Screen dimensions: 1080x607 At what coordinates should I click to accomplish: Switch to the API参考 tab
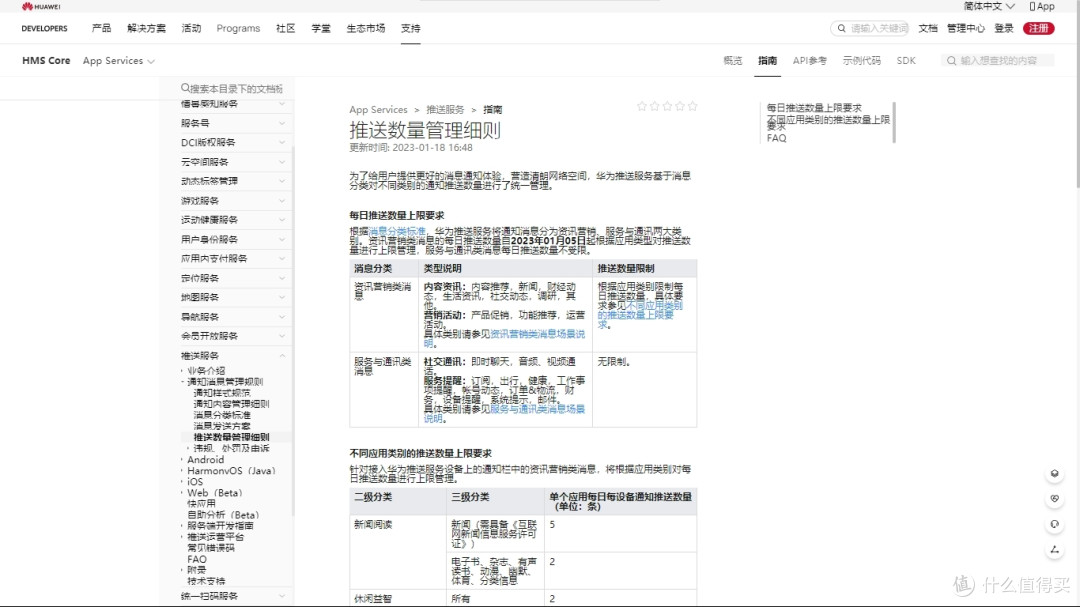click(x=809, y=61)
